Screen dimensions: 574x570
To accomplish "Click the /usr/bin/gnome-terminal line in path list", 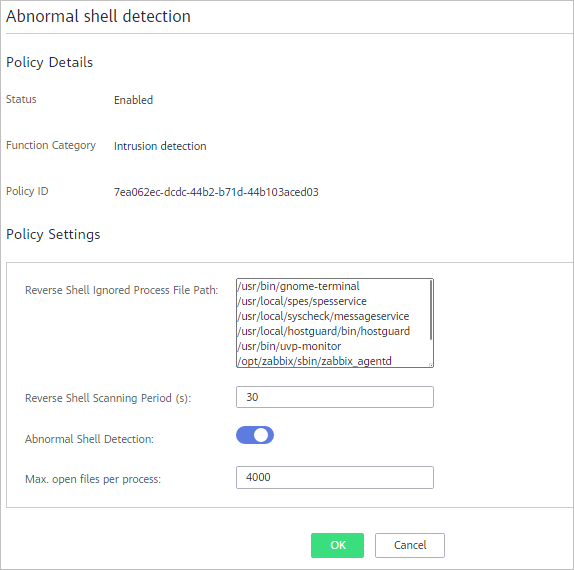I will pyautogui.click(x=298, y=286).
